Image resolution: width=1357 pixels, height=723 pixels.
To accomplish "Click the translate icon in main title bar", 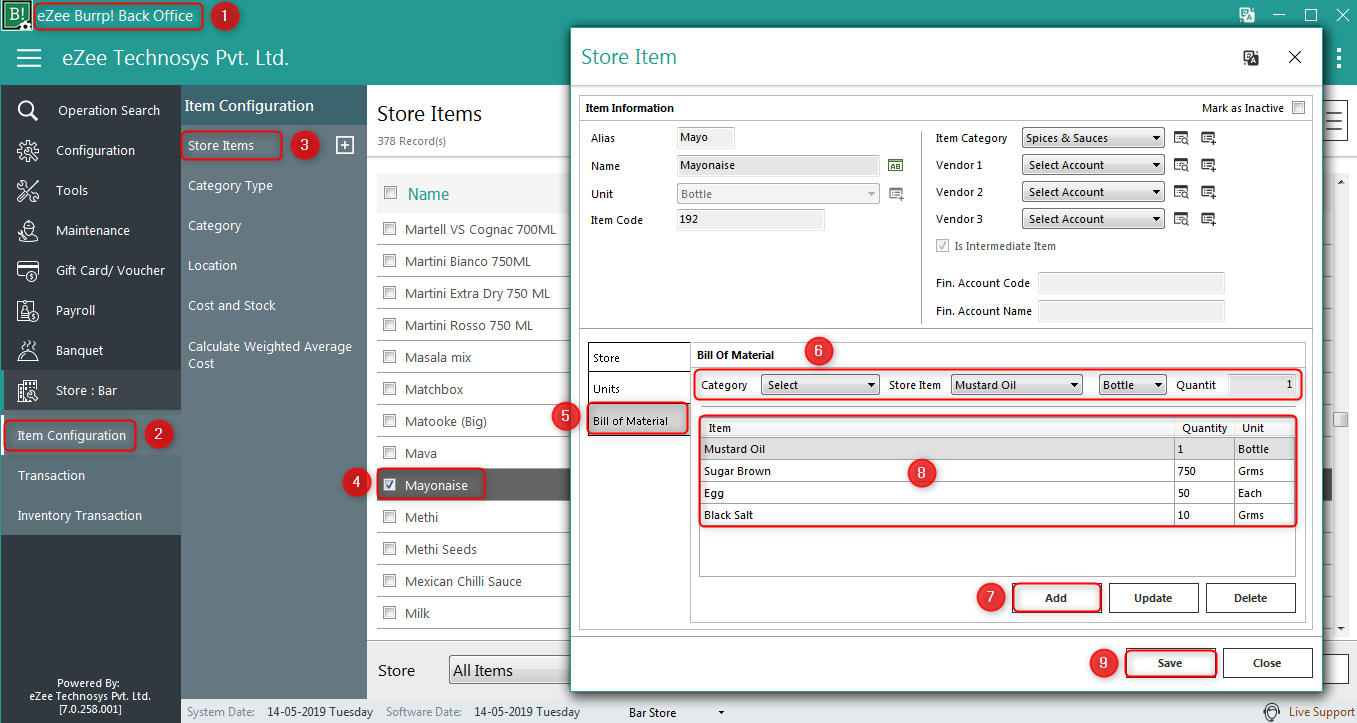I will click(x=1247, y=15).
